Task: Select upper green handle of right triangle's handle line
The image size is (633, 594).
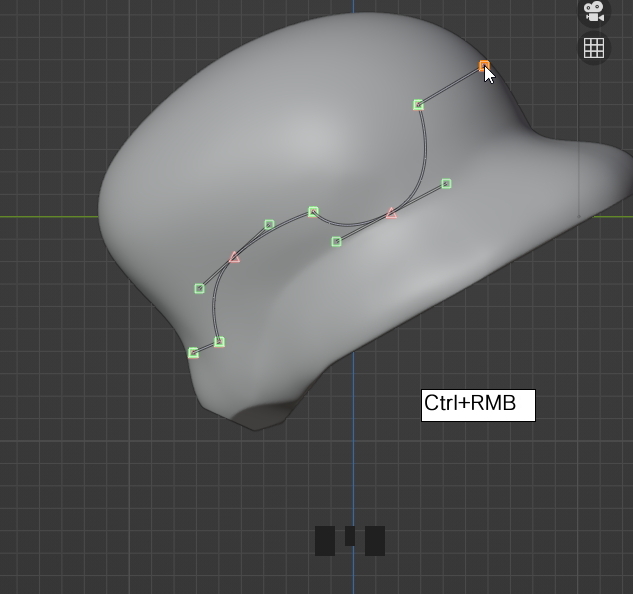Action: click(x=446, y=184)
